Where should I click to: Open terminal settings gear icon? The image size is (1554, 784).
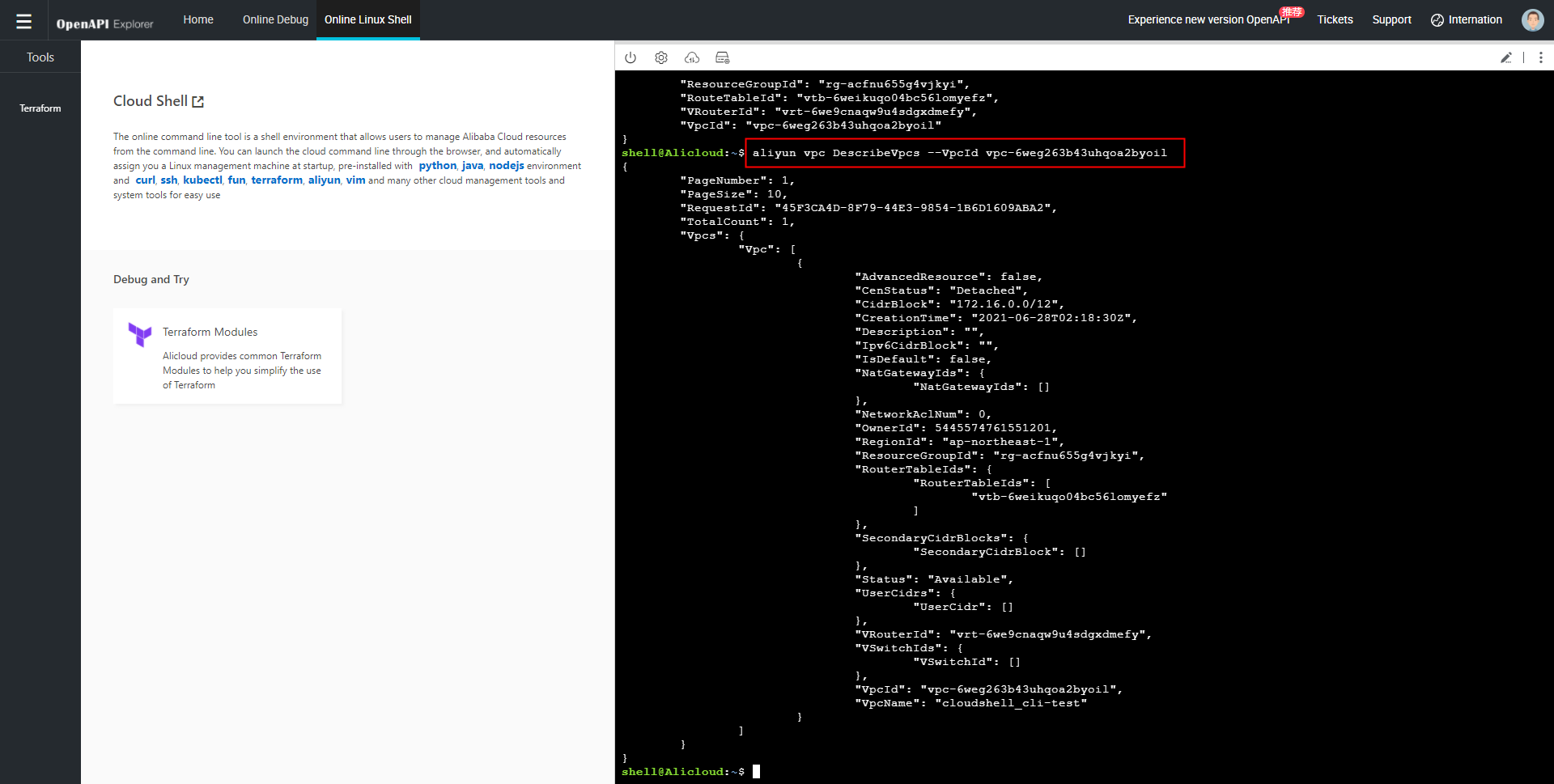(661, 57)
